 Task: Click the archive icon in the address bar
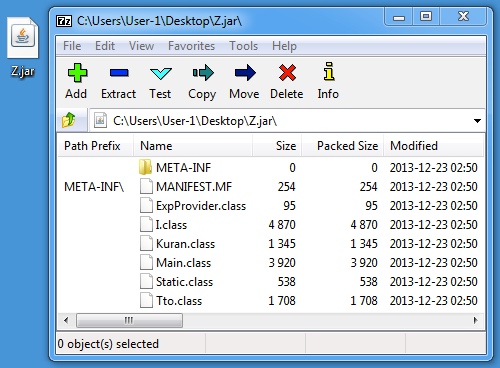pyautogui.click(x=100, y=120)
